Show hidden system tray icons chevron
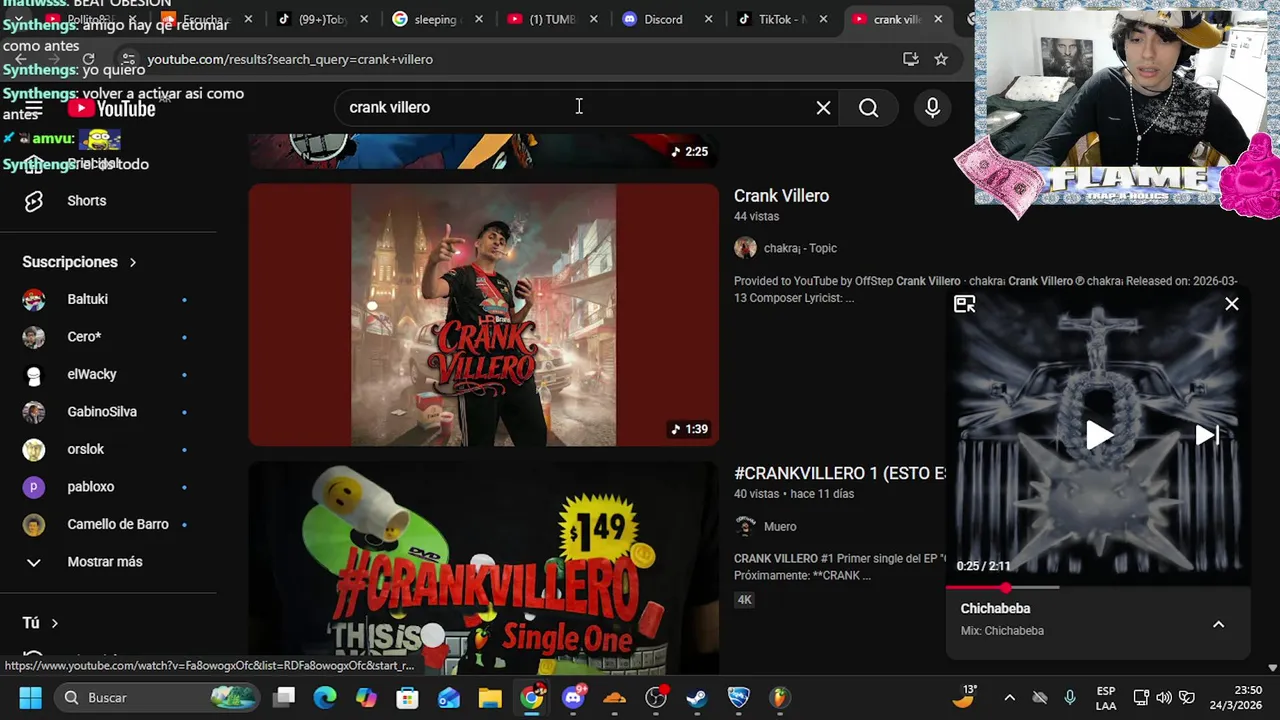 [1009, 698]
